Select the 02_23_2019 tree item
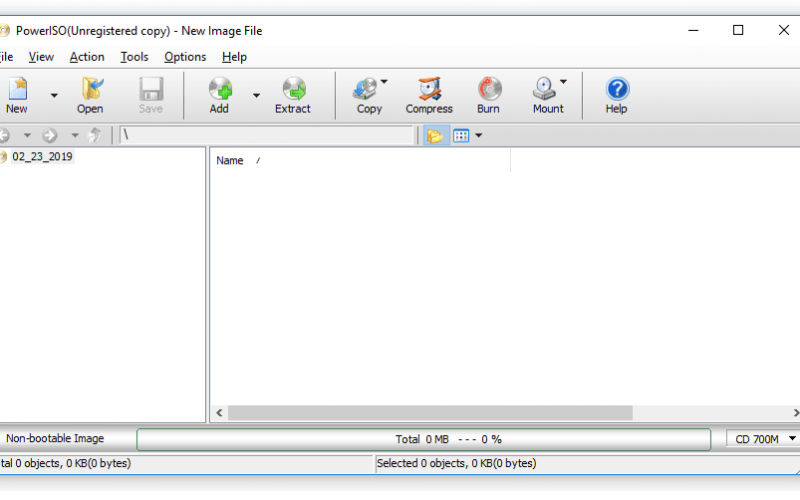The width and height of the screenshot is (800, 500). pos(42,157)
